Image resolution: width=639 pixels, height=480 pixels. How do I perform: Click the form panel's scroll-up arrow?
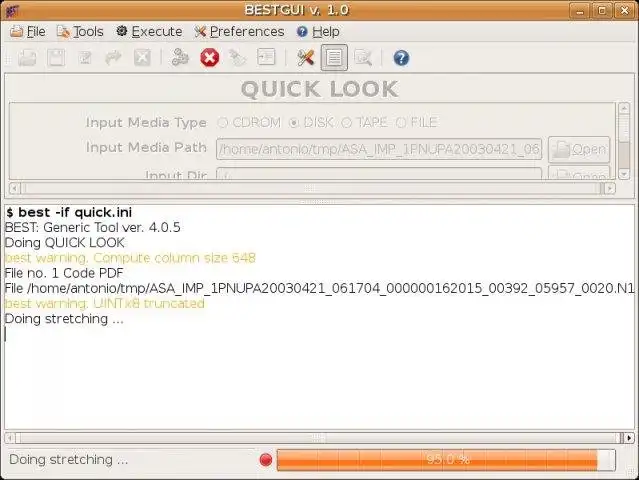coord(624,108)
